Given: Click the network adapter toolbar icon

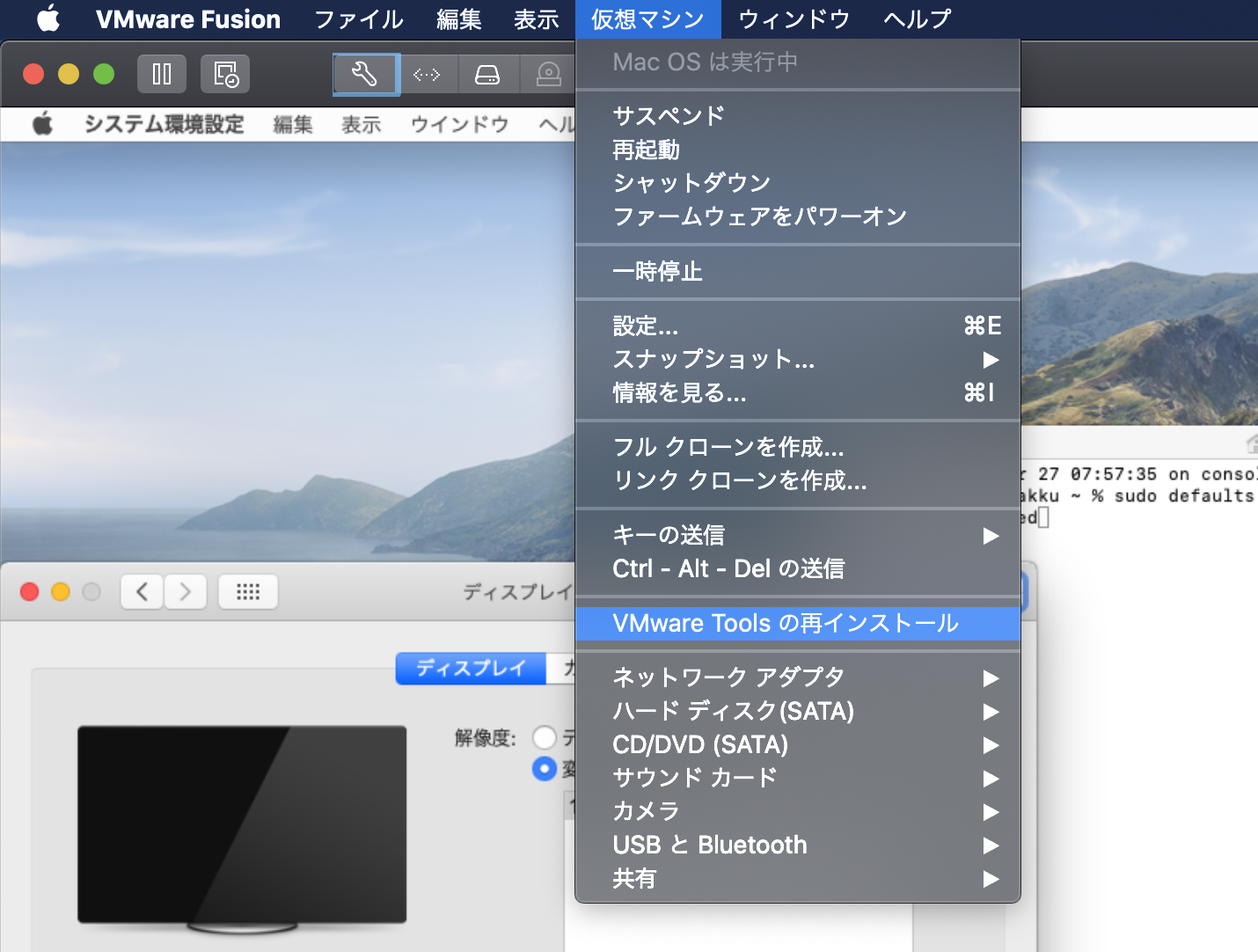Looking at the screenshot, I should [427, 74].
